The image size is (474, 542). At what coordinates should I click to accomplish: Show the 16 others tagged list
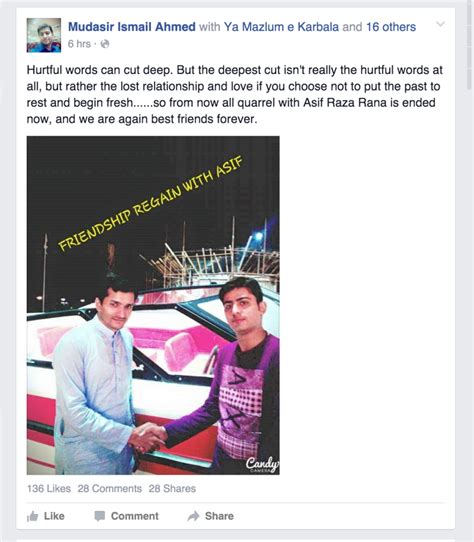click(x=391, y=27)
